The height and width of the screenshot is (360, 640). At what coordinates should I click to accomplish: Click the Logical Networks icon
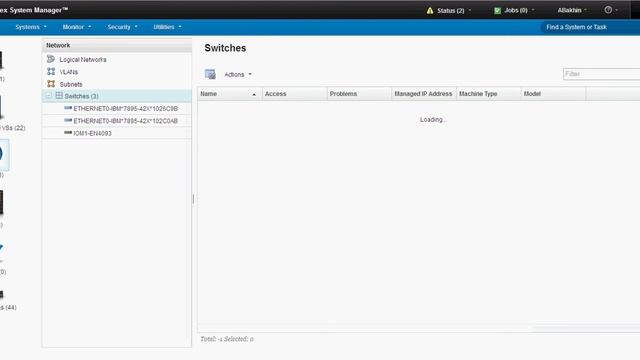point(51,59)
